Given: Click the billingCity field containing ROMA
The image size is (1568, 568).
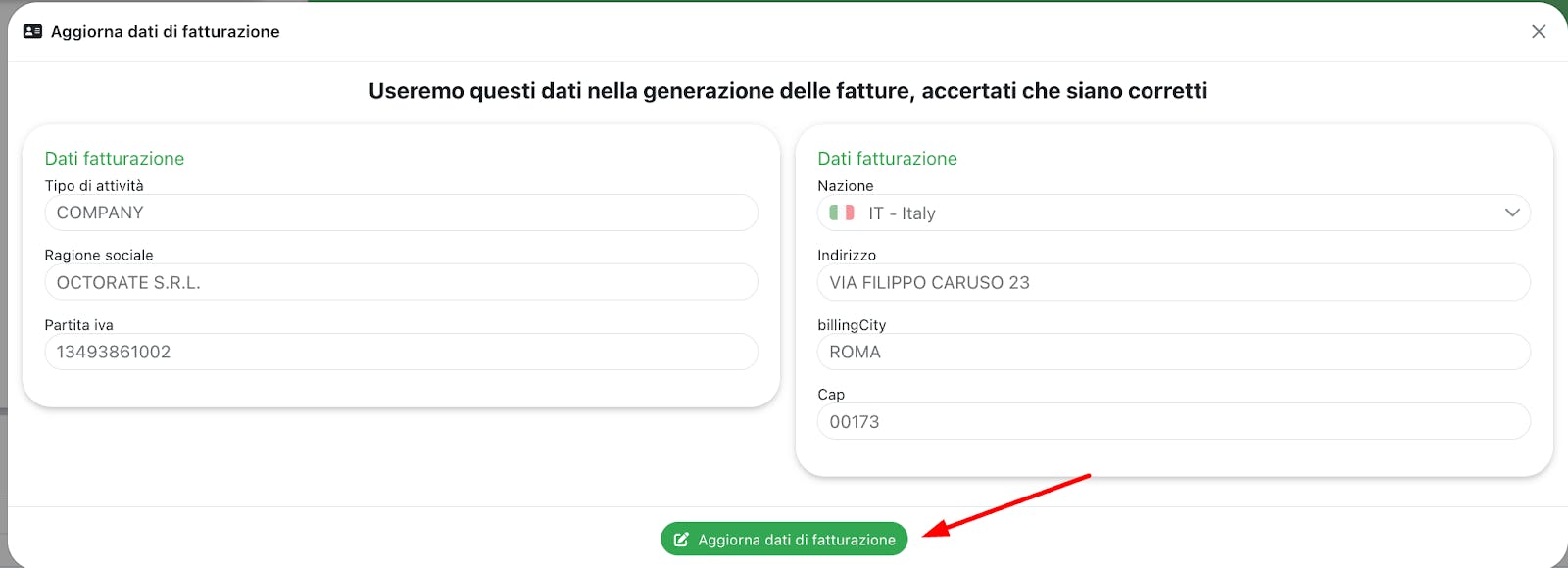Looking at the screenshot, I should (x=1173, y=352).
